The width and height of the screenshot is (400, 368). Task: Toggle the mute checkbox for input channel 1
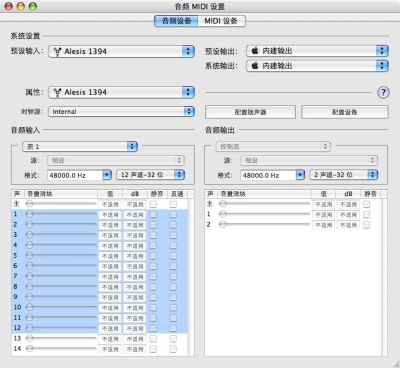pos(153,215)
